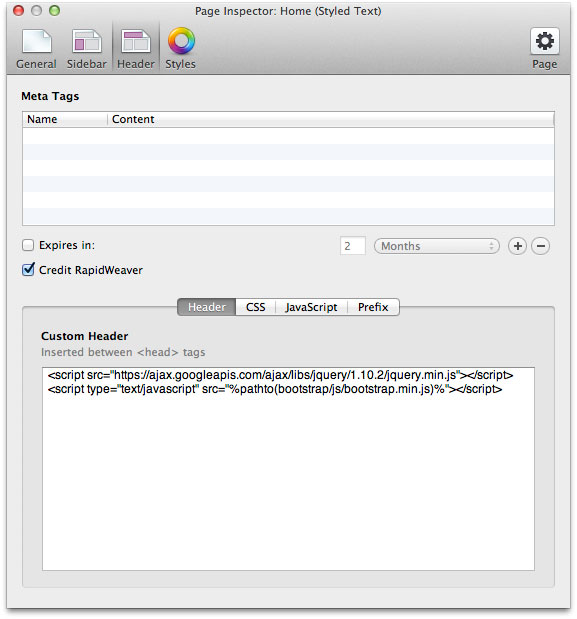The width and height of the screenshot is (577, 619).
Task: Click the Name column header
Action: tap(65, 119)
